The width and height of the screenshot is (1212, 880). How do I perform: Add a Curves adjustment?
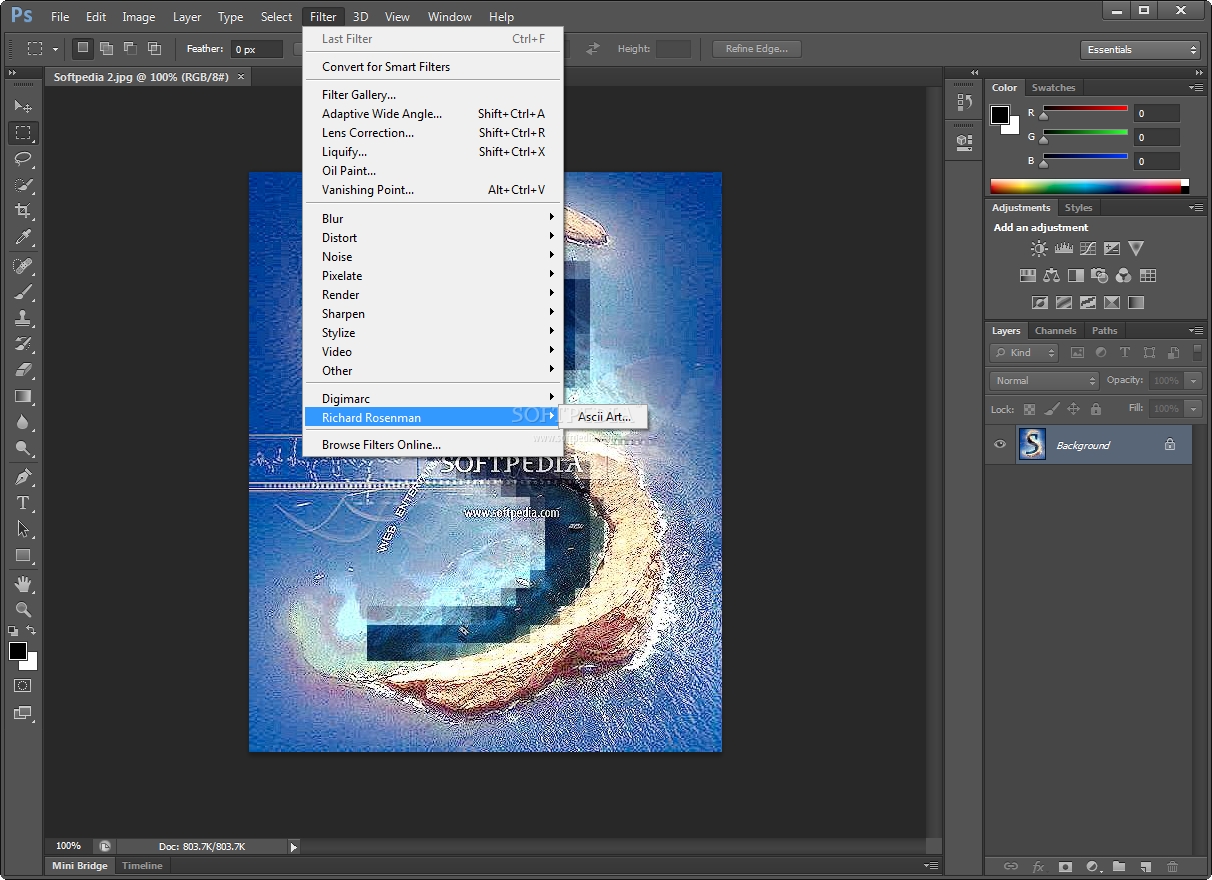pyautogui.click(x=1088, y=249)
